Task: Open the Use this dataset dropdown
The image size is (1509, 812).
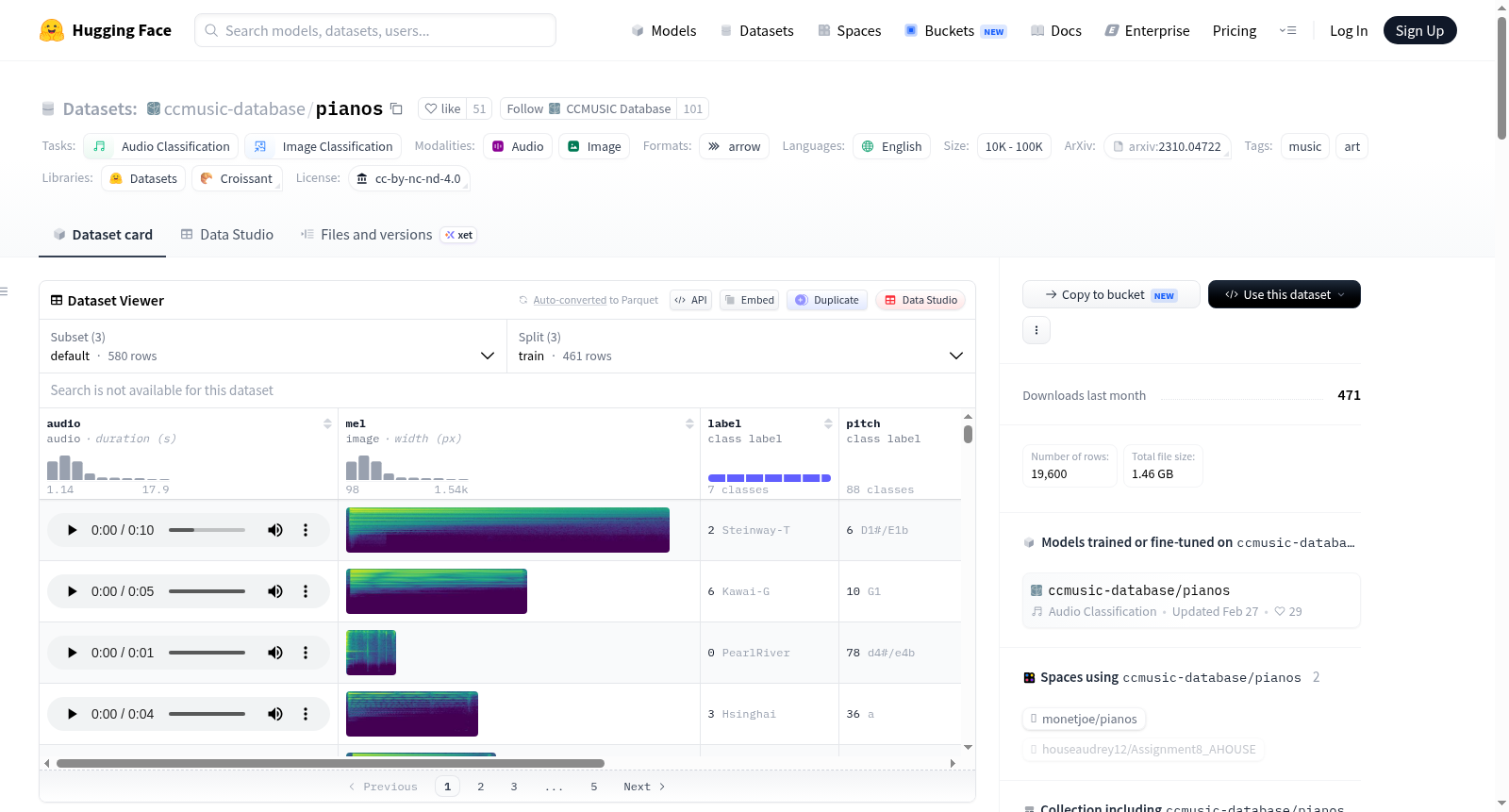Action: pos(1285,294)
